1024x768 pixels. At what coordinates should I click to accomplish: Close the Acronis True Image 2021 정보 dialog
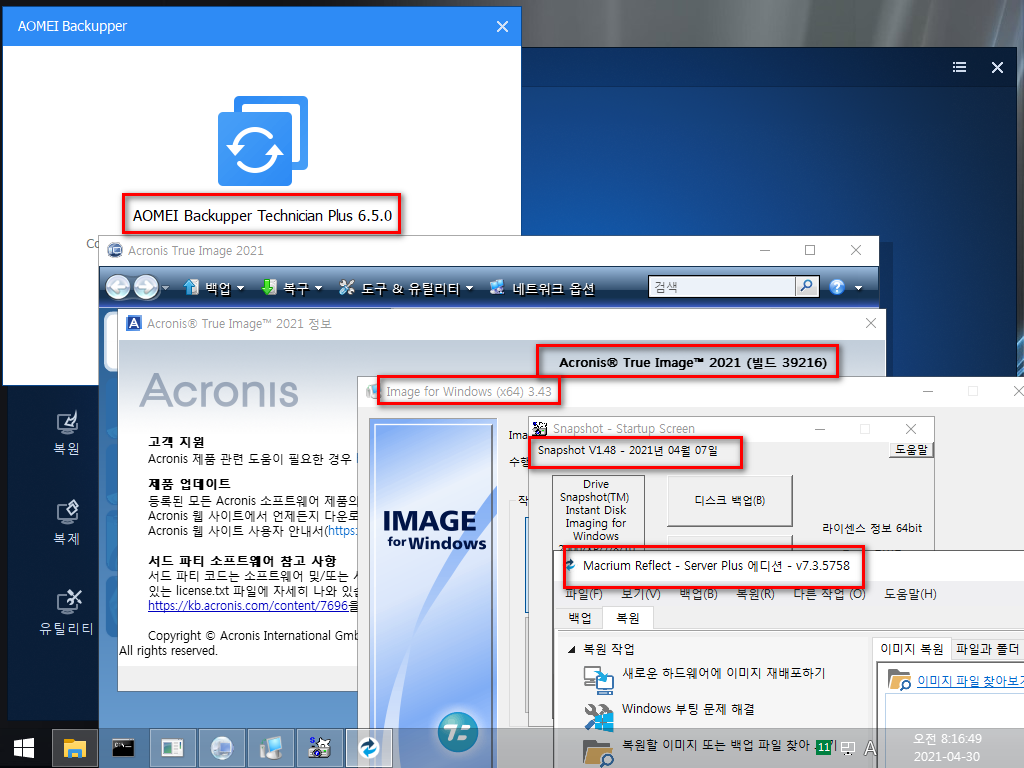click(x=871, y=323)
